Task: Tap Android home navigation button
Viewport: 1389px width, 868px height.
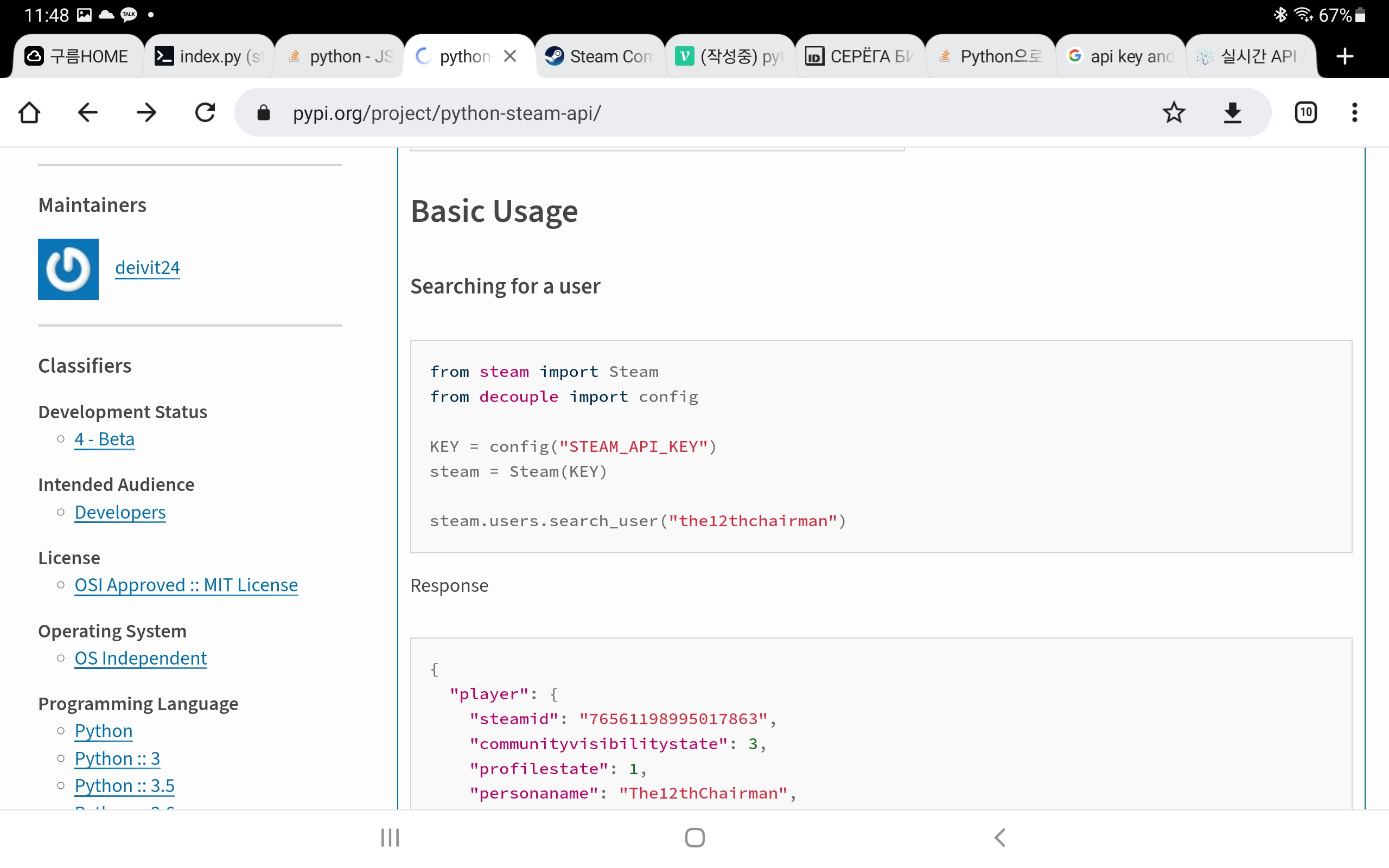Action: pos(694,838)
